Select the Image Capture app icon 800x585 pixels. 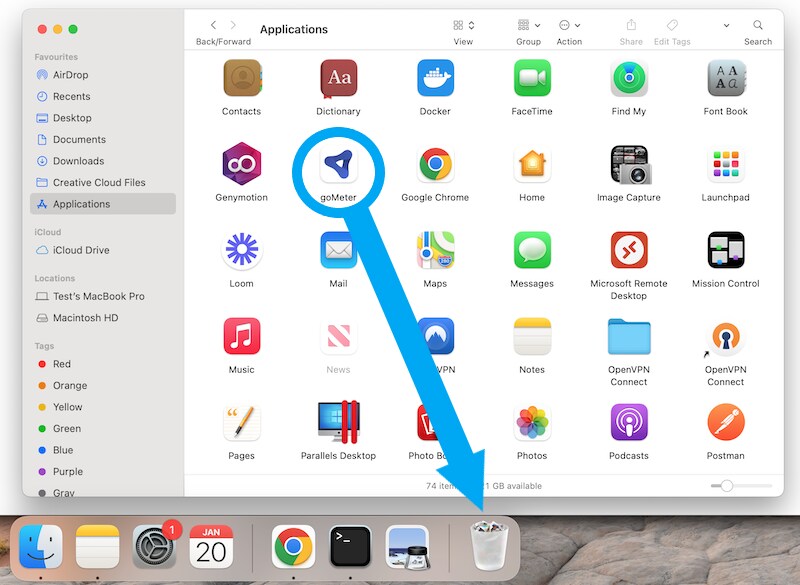point(631,164)
